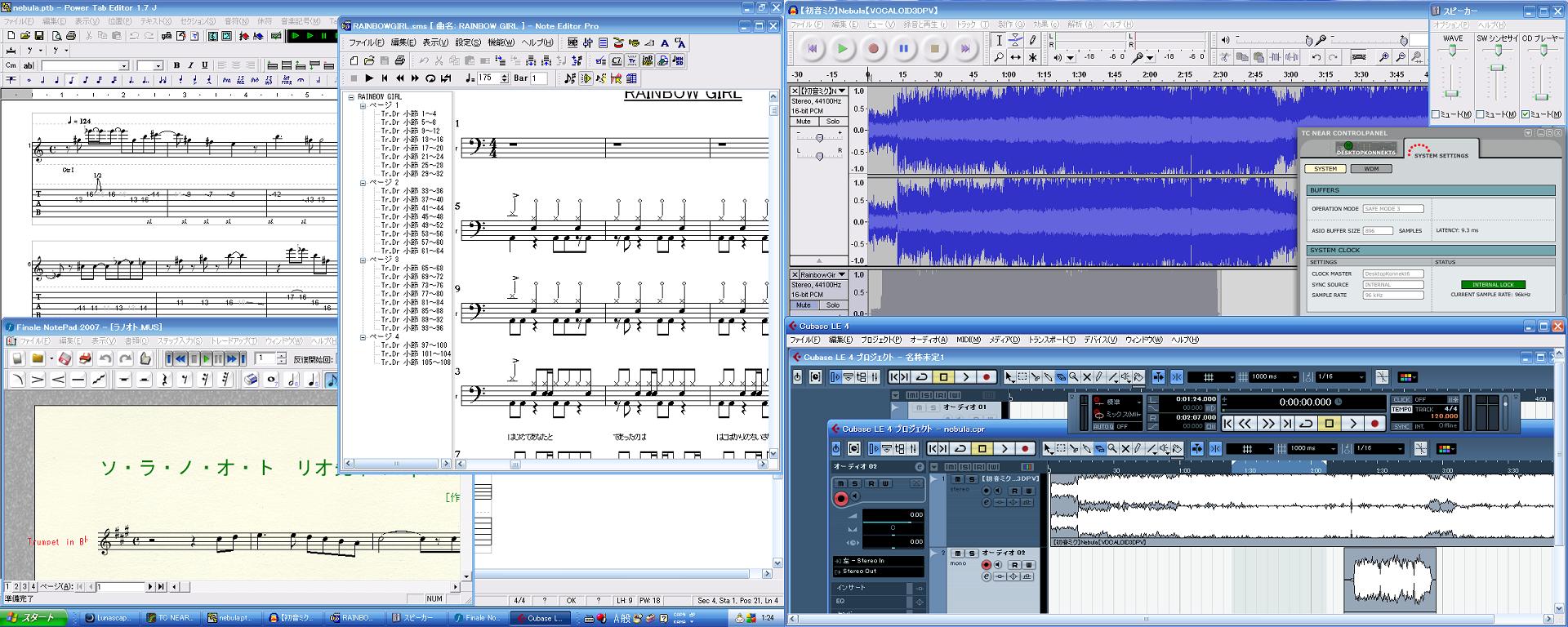The image size is (1568, 627).
Task: Click the 【初音ミク】 track gain slider in Audacity
Action: tap(819, 137)
